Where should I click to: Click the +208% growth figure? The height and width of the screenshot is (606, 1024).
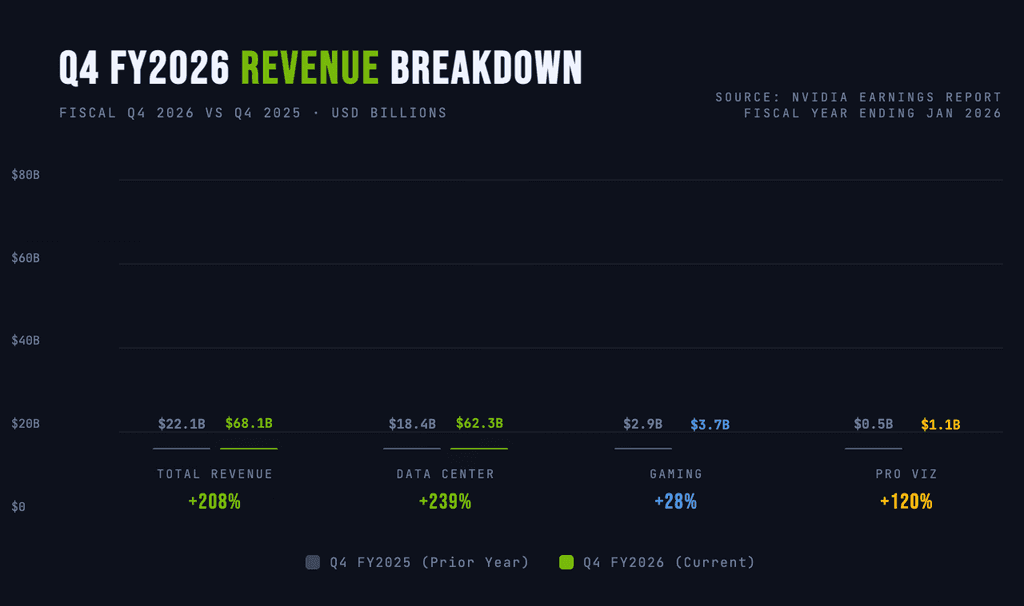(215, 502)
